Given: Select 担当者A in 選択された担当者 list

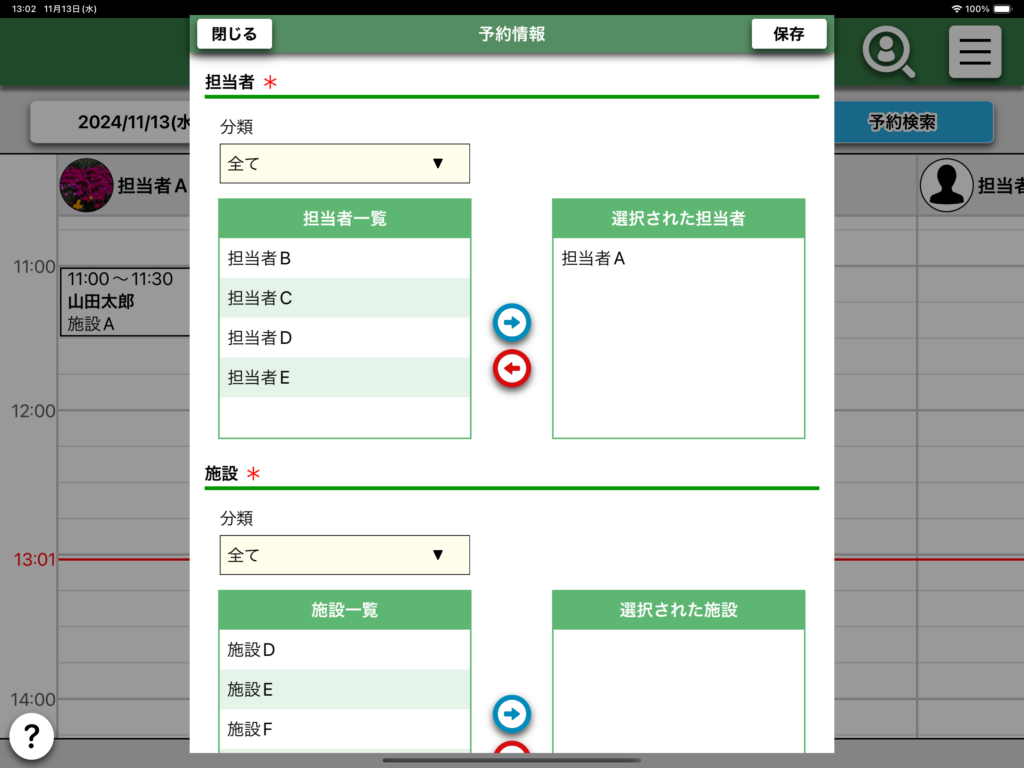Looking at the screenshot, I should [x=678, y=258].
